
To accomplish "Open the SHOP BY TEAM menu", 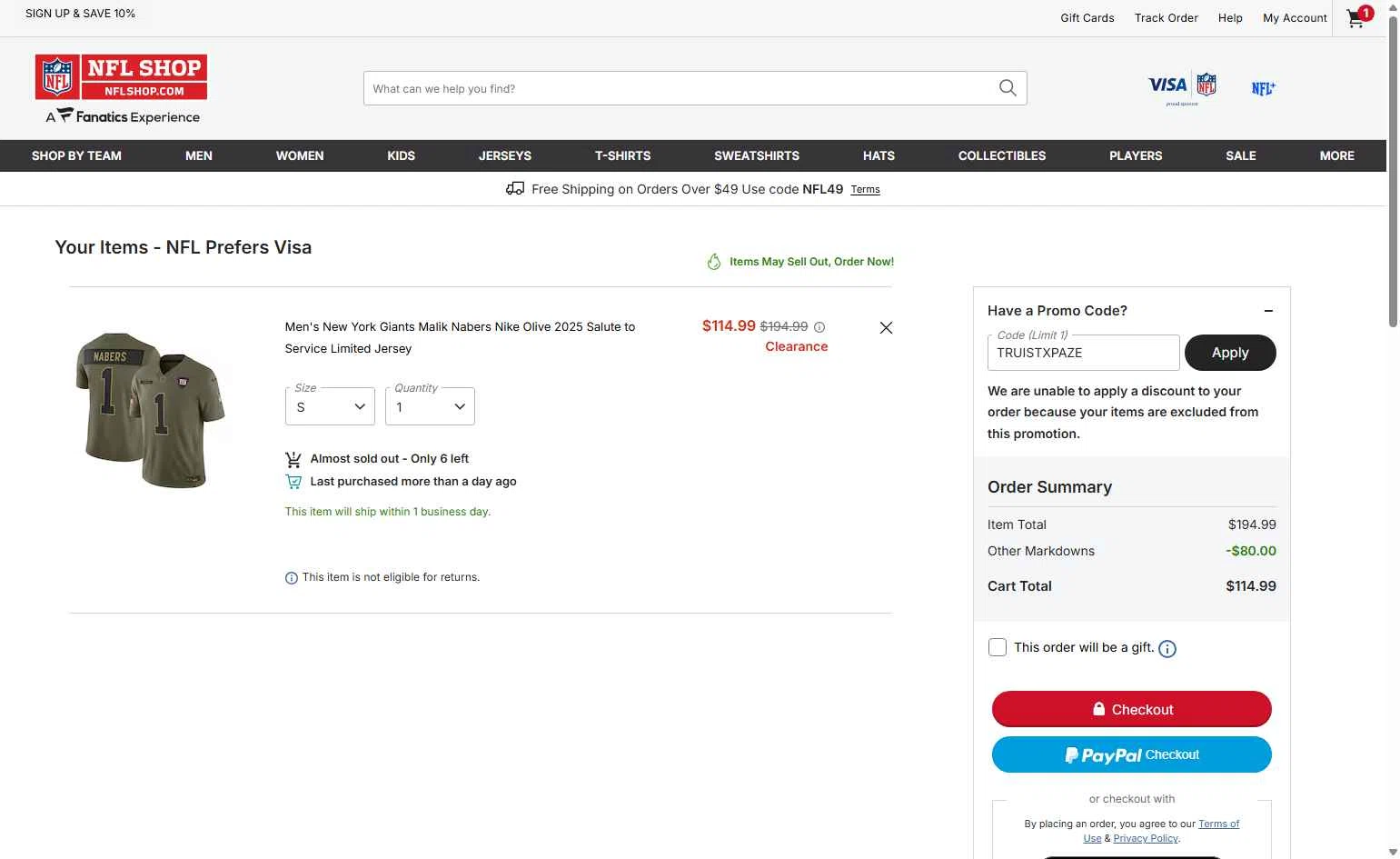I will tap(76, 155).
